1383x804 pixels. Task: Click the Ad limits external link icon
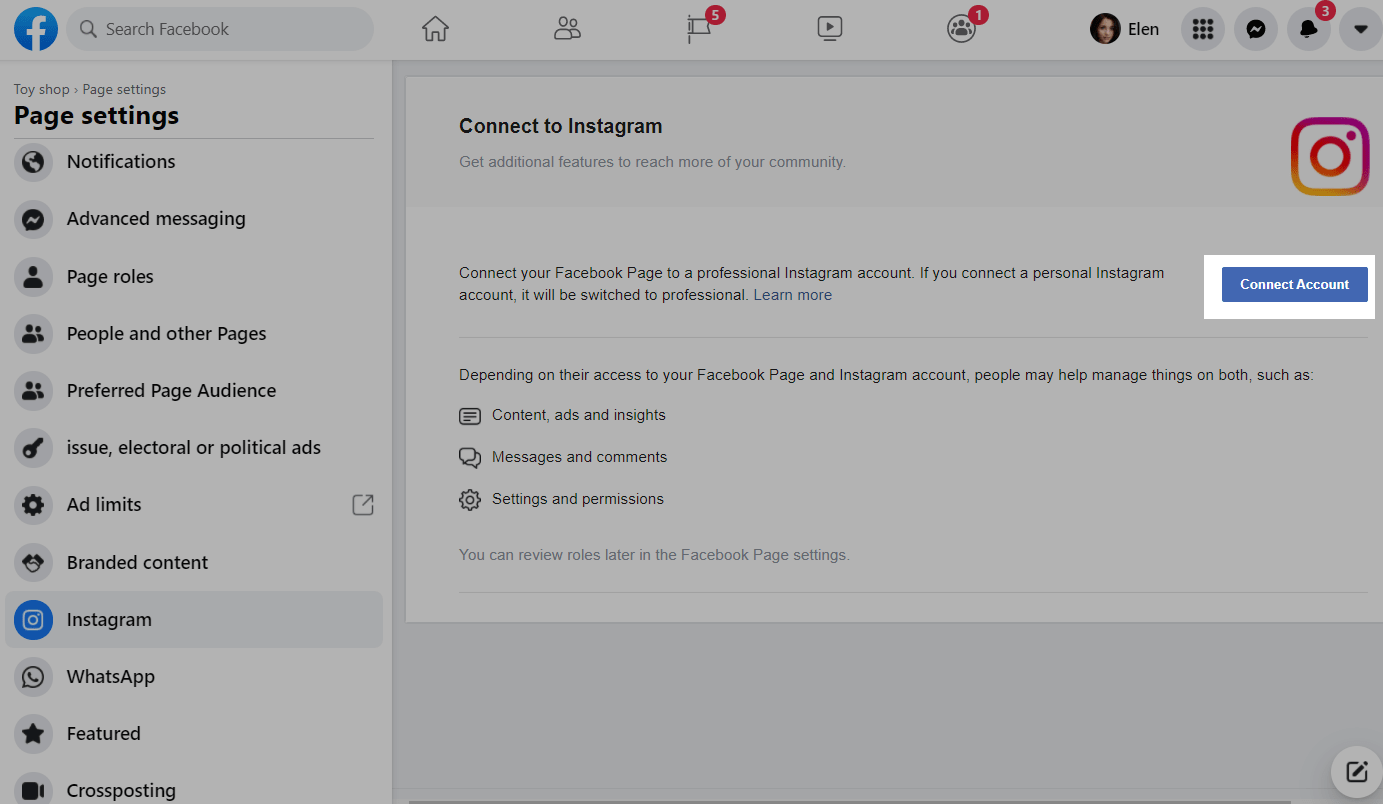point(363,505)
